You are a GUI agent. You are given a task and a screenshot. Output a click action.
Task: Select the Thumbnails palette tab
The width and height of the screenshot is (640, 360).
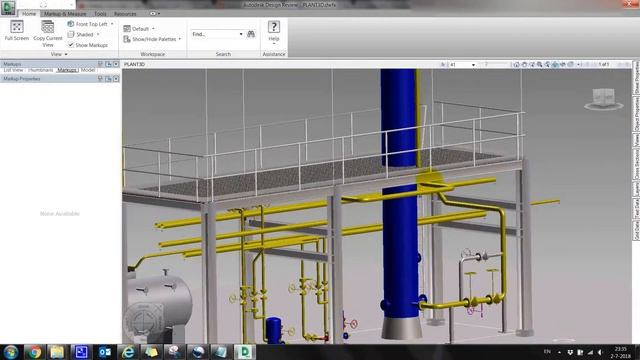click(x=40, y=70)
